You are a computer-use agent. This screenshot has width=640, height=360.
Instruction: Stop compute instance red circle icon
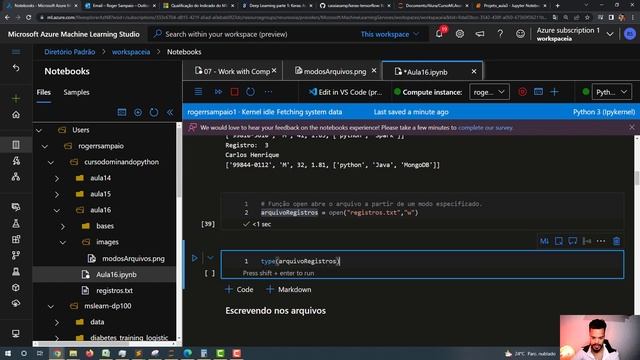coord(522,92)
